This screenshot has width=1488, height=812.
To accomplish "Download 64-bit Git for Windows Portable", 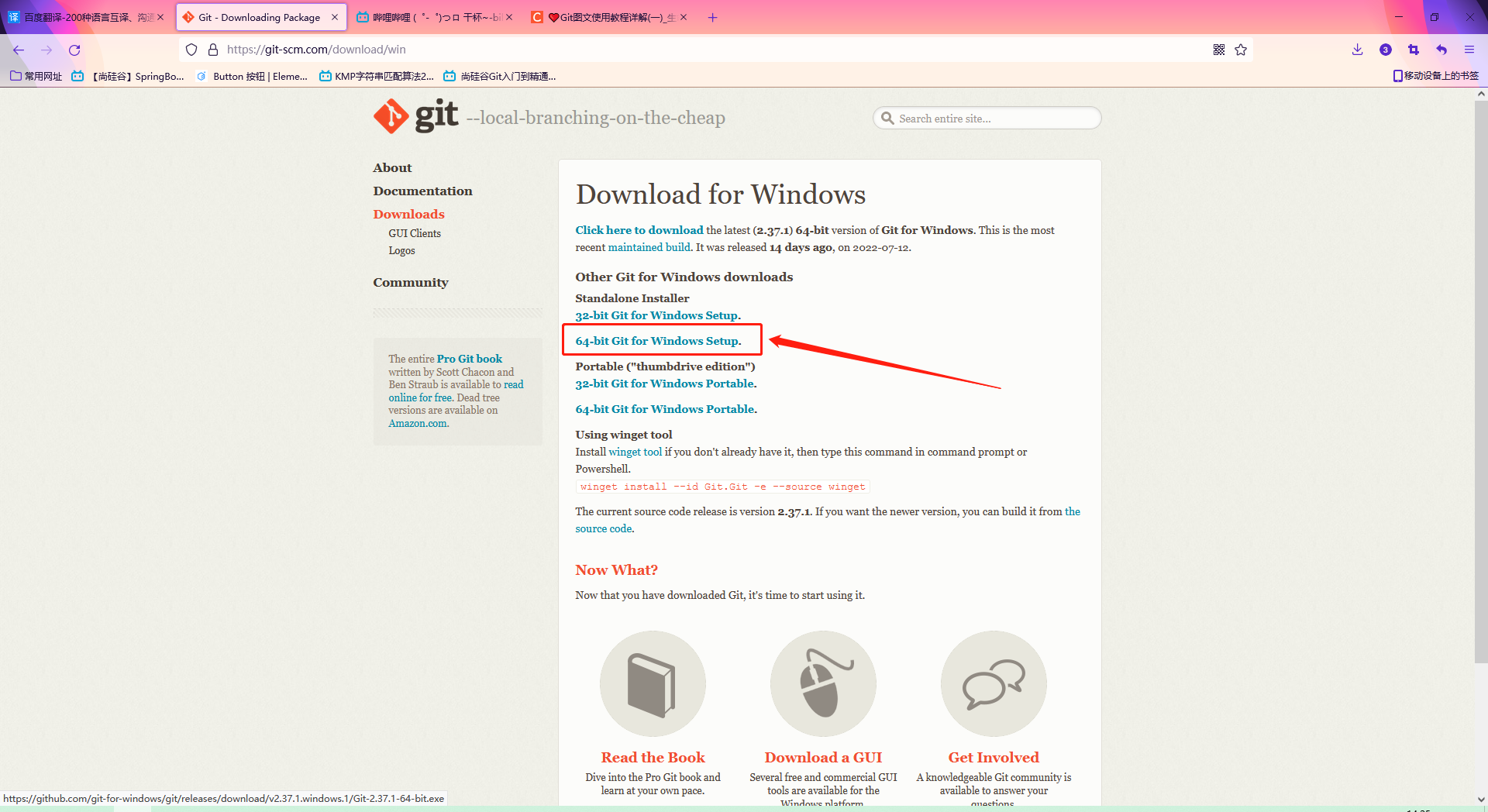I will 666,409.
